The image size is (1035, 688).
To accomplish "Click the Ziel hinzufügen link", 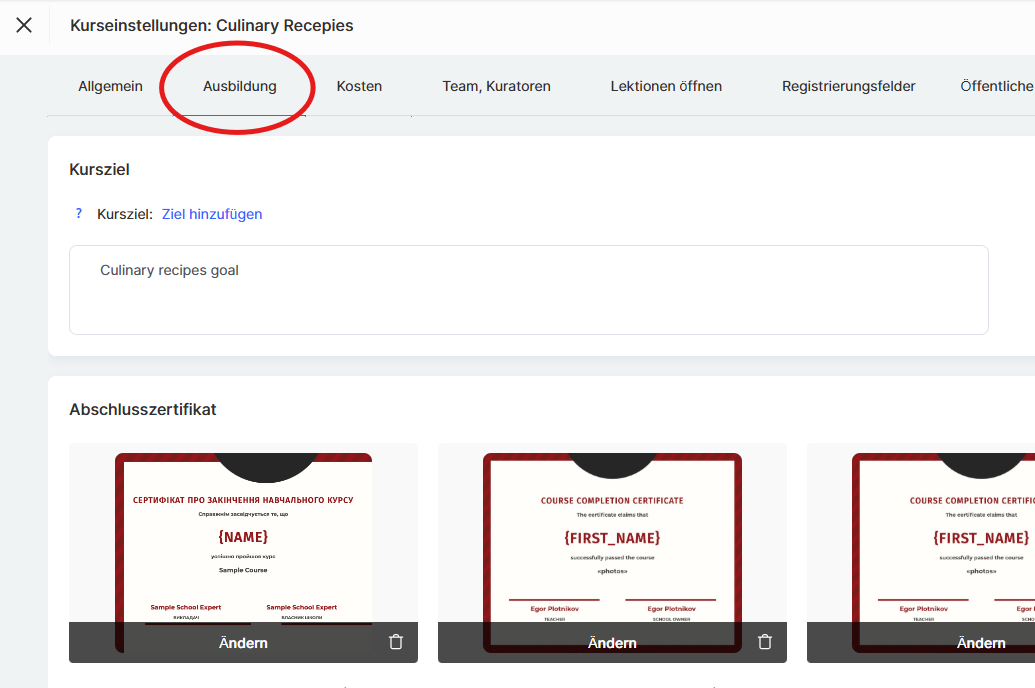I will click(212, 214).
